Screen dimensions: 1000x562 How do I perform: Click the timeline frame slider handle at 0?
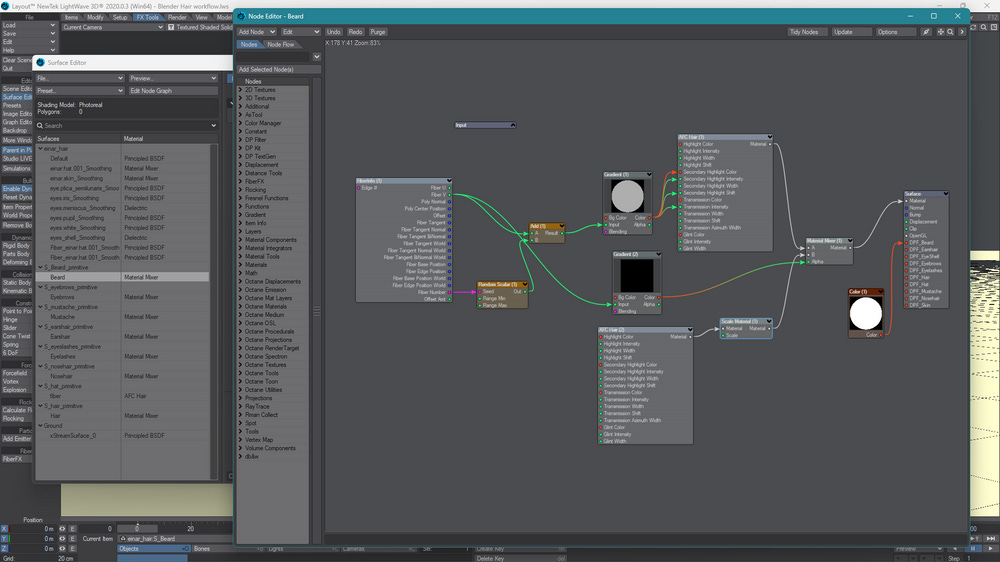pyautogui.click(x=137, y=529)
